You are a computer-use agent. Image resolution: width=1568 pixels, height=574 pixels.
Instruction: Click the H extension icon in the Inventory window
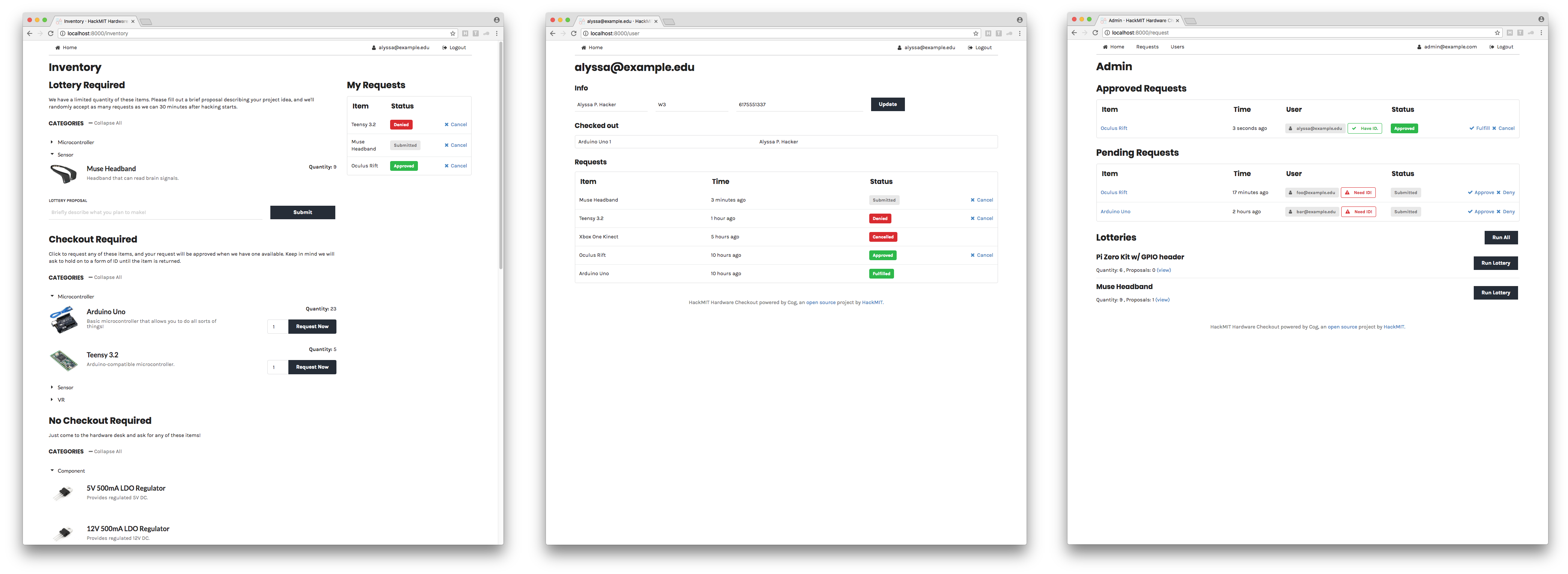click(465, 33)
